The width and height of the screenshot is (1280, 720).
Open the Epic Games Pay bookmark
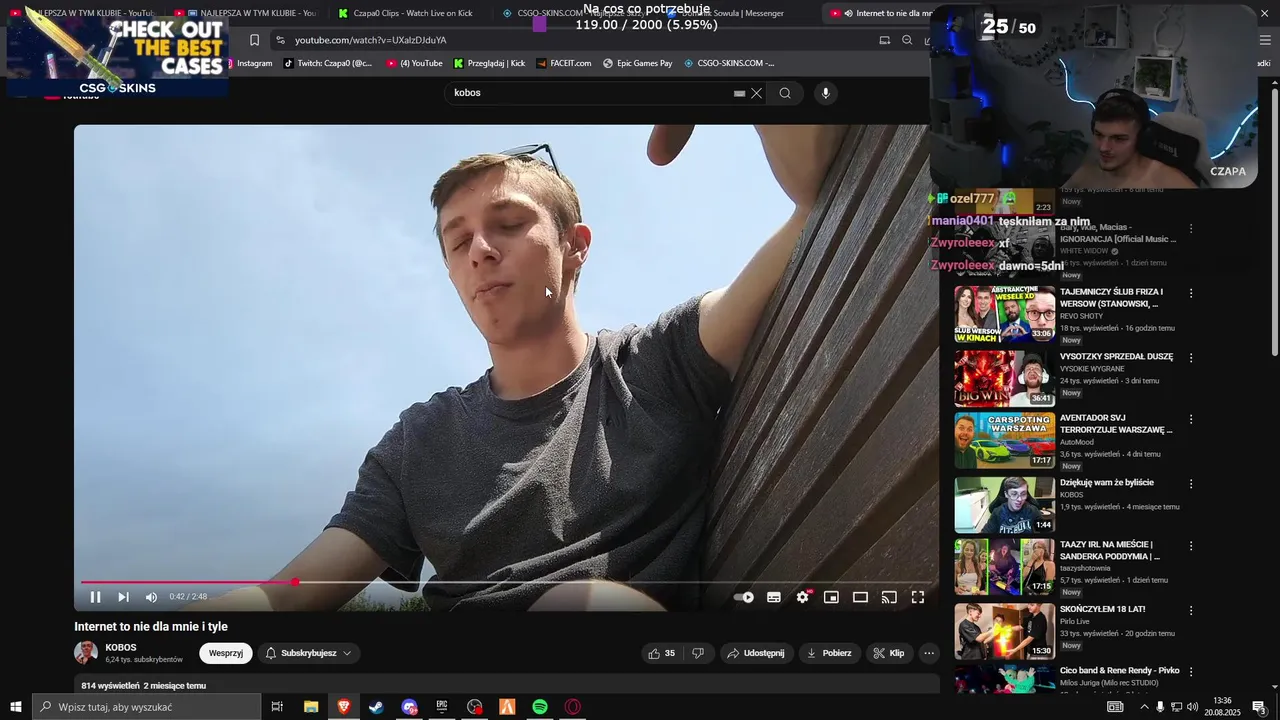click(638, 63)
